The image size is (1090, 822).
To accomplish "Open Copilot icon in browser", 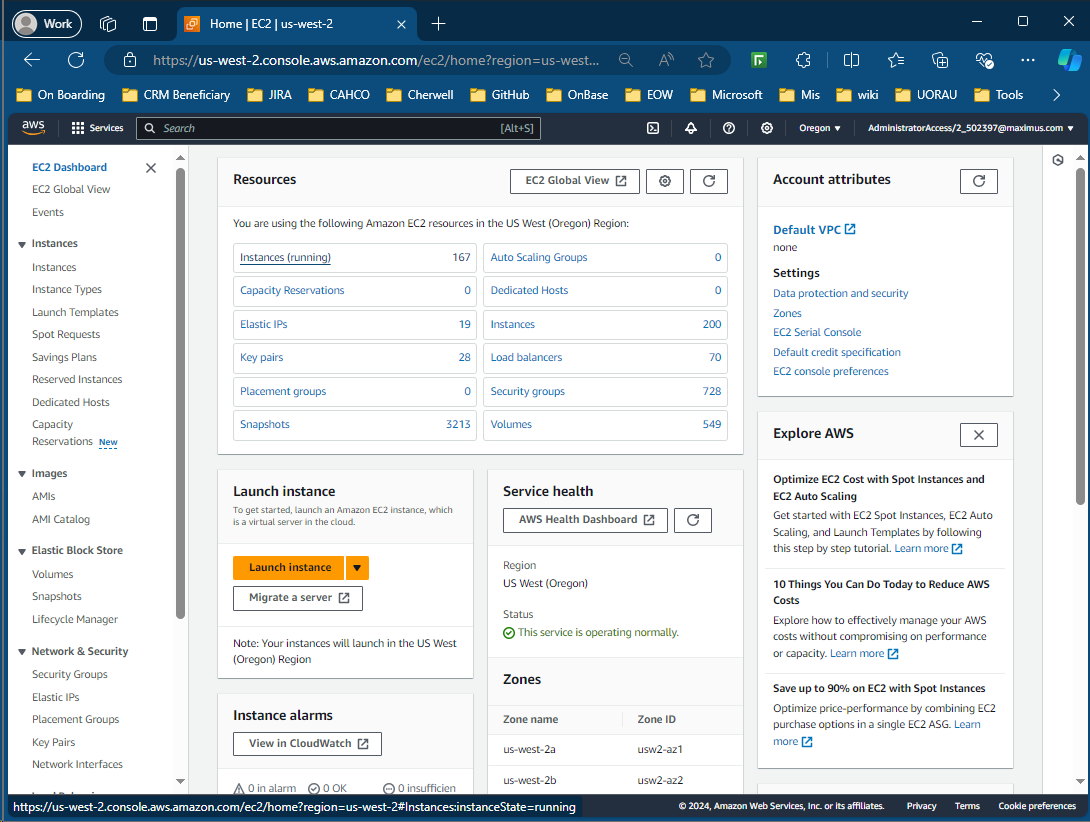I will click(1069, 60).
